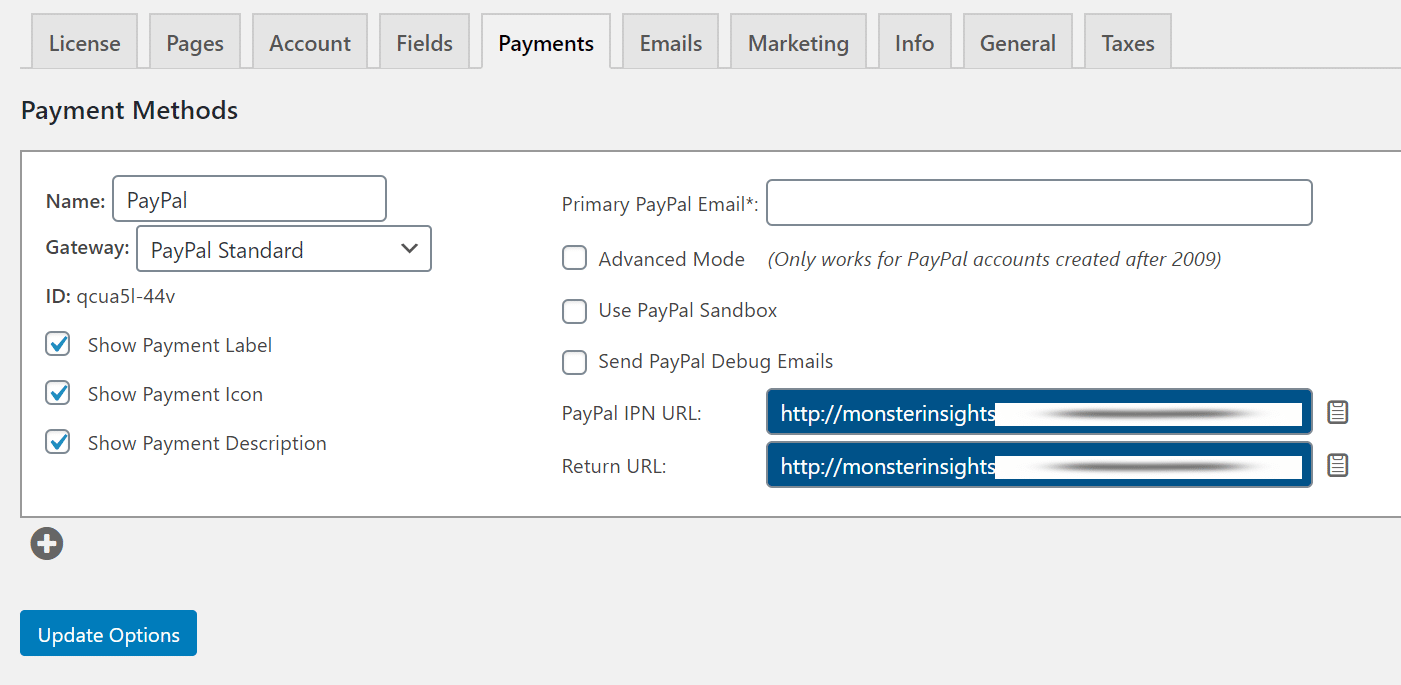
Task: Open the Gateway PayPal Standard dropdown
Action: [284, 249]
